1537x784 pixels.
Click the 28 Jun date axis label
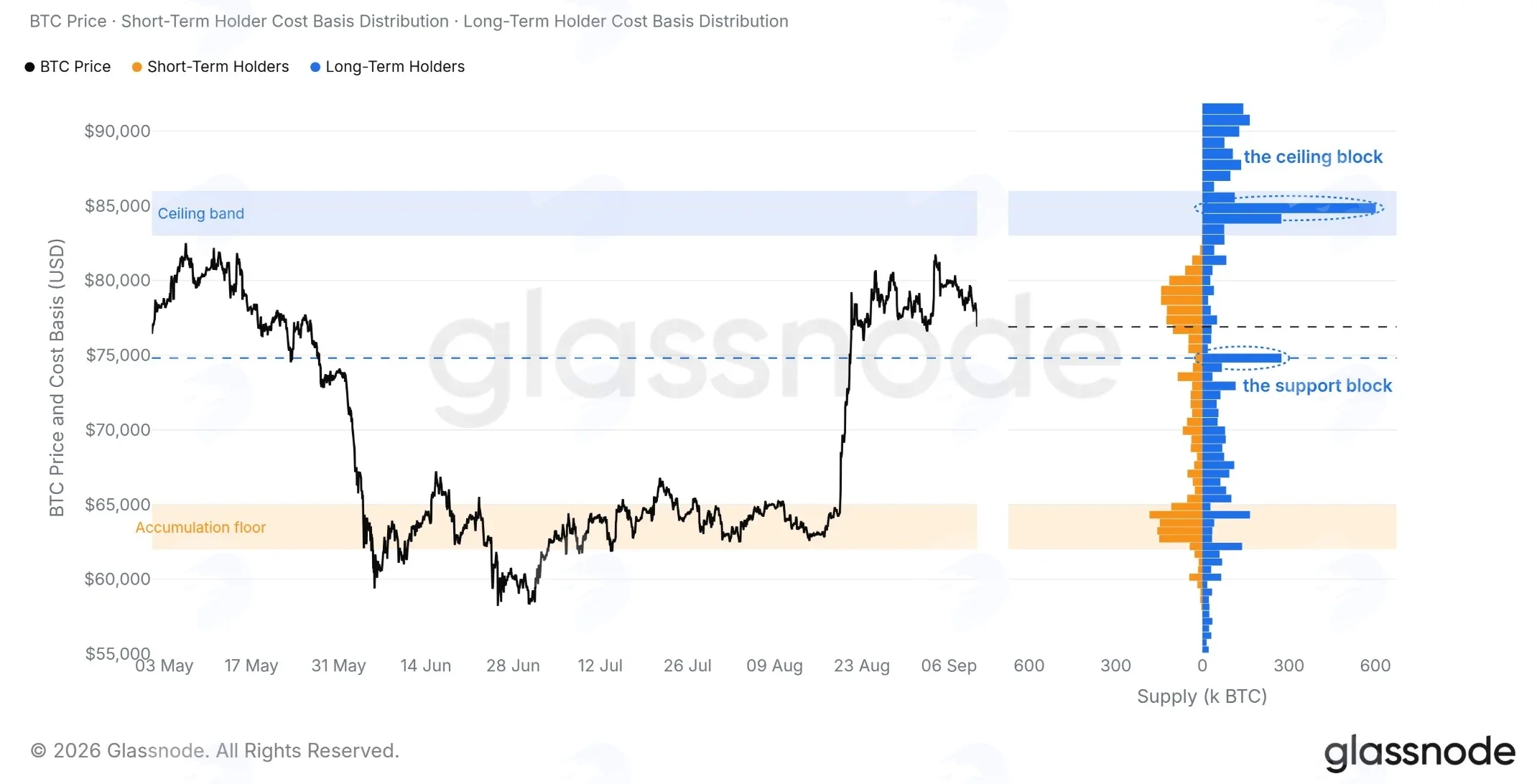tap(513, 666)
